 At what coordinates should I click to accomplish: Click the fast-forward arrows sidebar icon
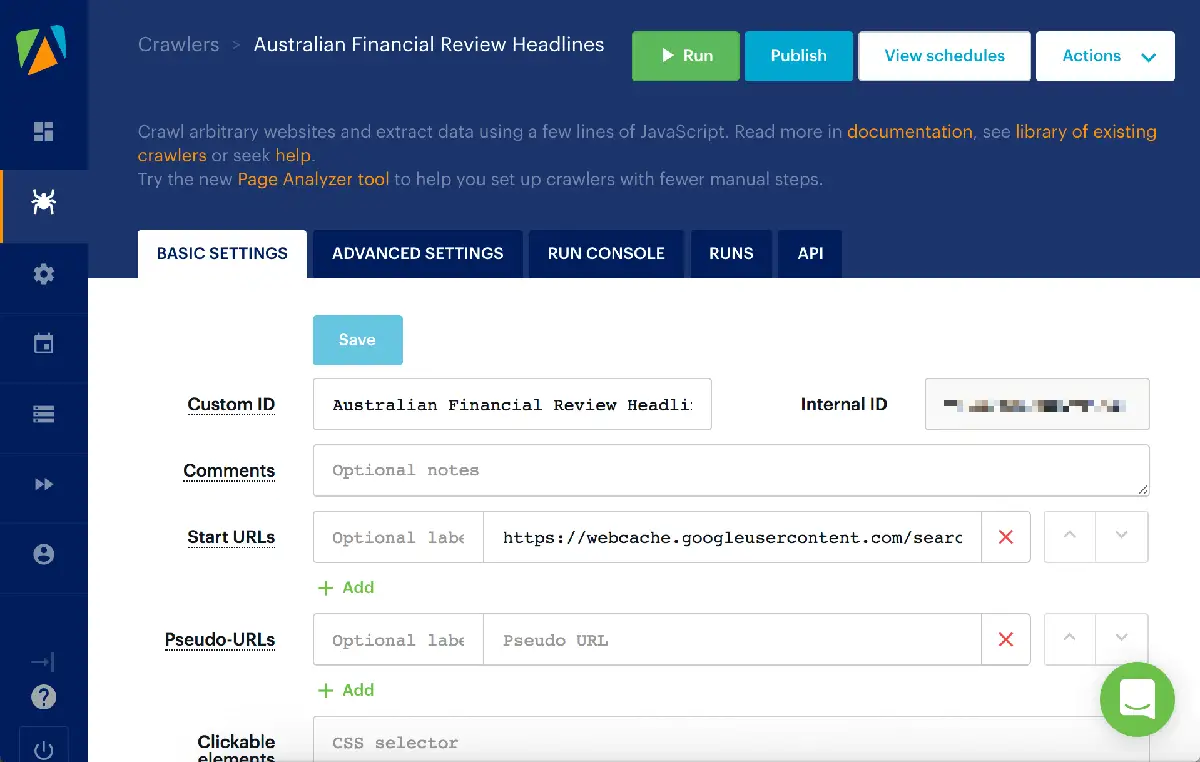(x=43, y=484)
